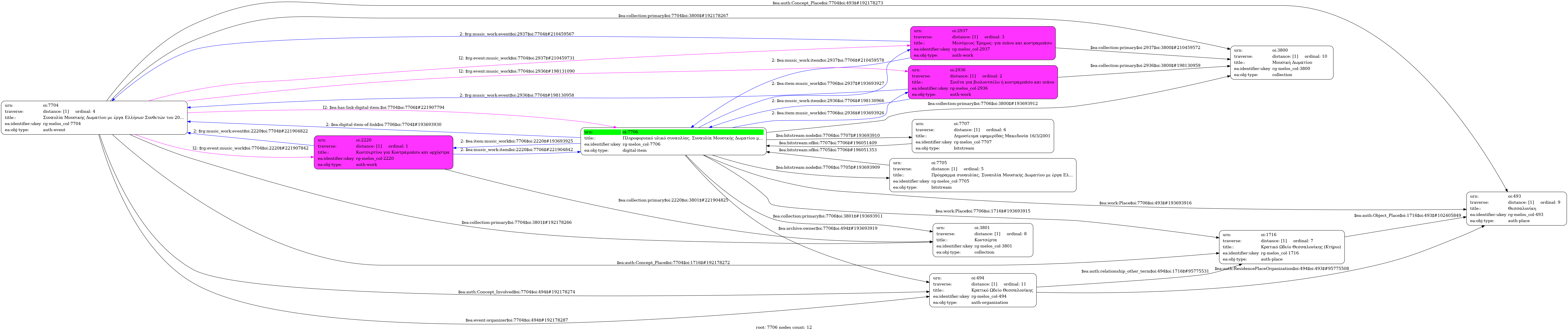Select the oi:3801 Κουτσέρτα collection node

983,240
